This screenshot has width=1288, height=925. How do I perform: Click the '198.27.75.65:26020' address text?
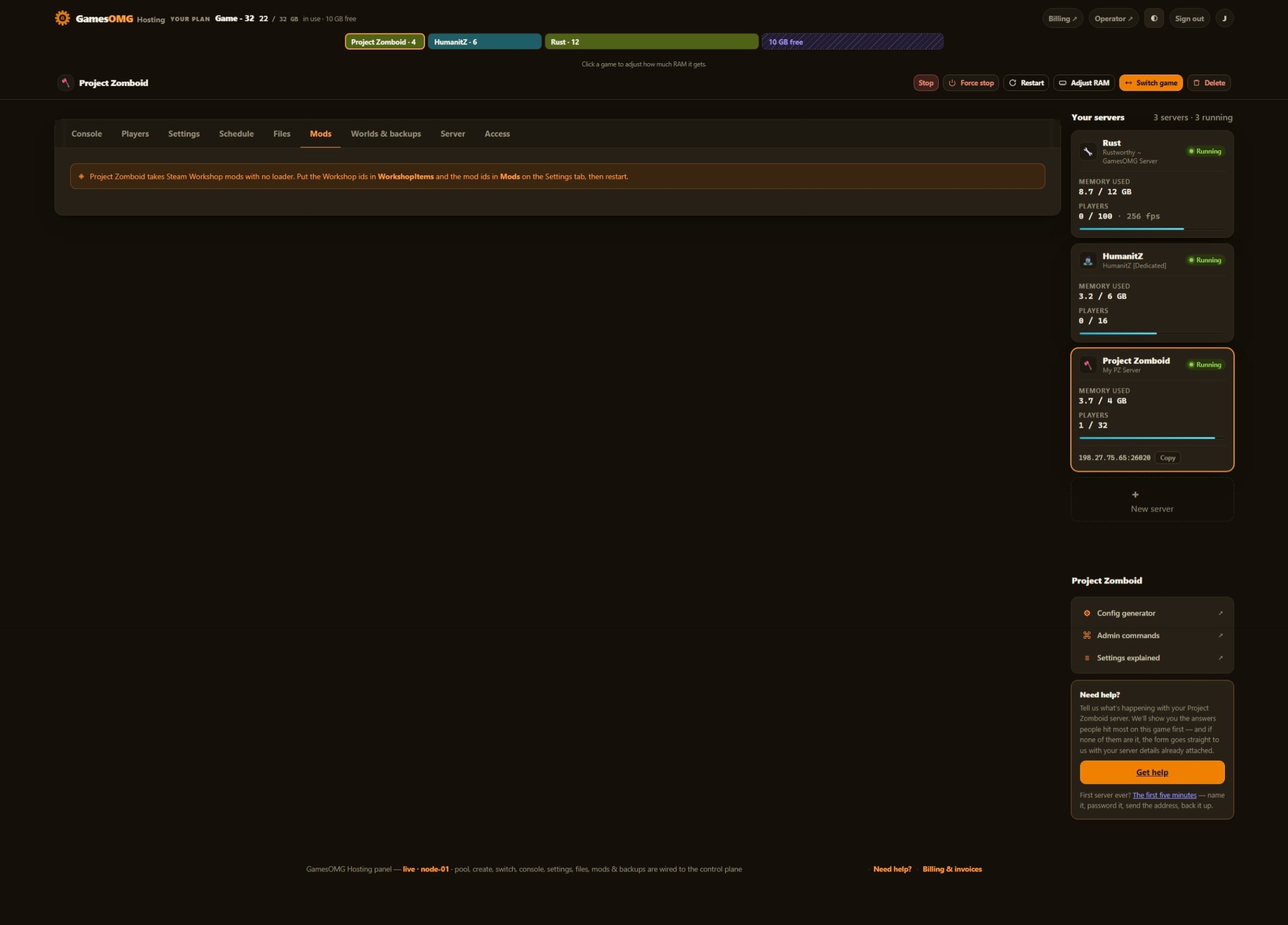coord(1114,458)
